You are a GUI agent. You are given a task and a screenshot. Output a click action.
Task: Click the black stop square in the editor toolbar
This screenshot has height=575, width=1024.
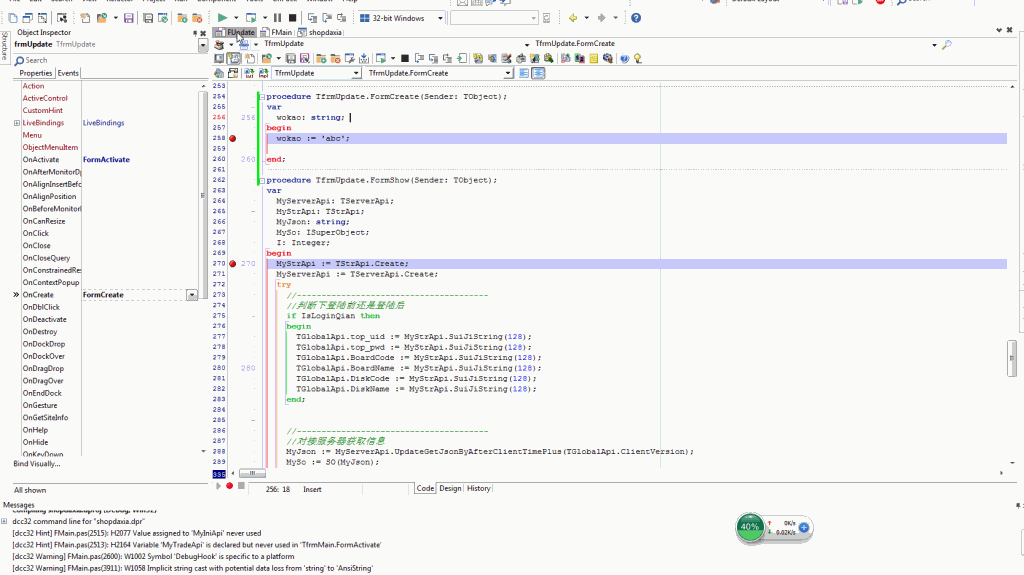click(x=405, y=59)
